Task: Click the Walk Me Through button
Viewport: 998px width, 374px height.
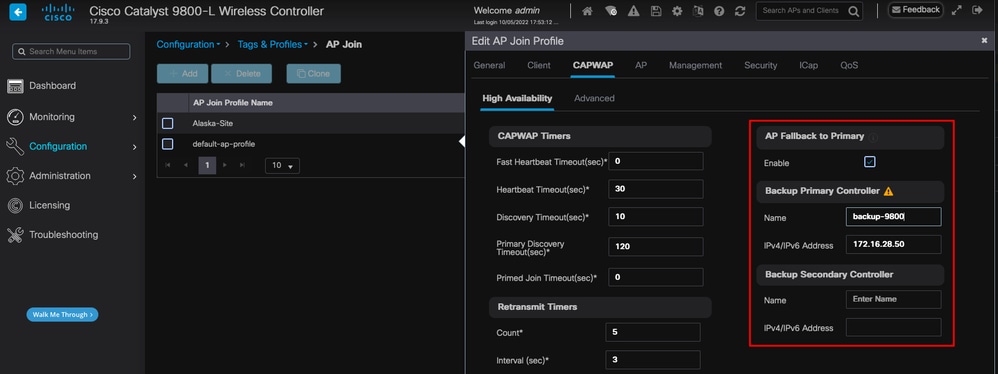Action: (62, 314)
